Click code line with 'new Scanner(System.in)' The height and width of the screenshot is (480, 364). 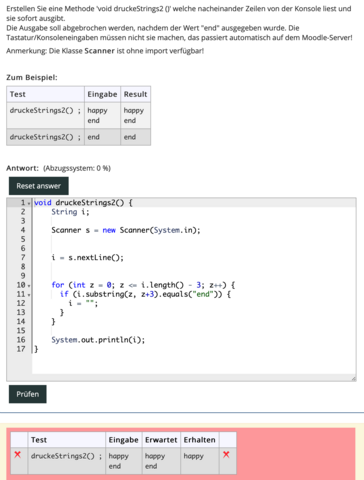click(126, 230)
